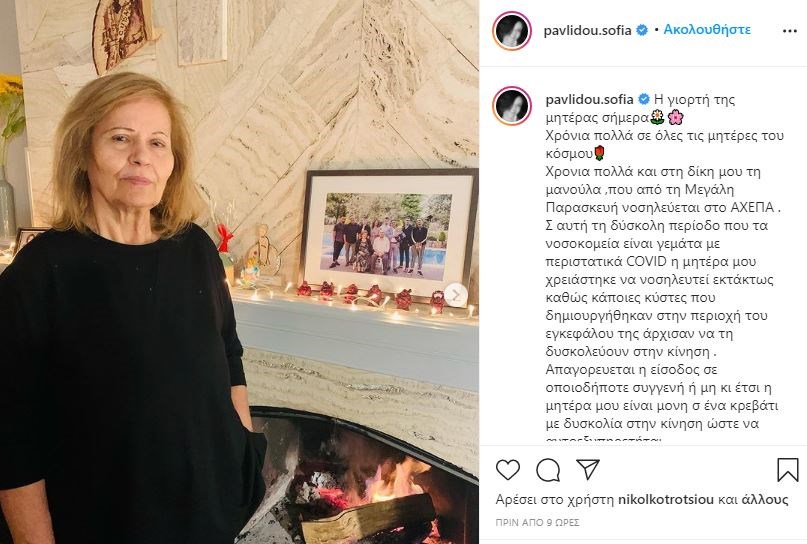
Task: Save the post with the bookmark icon
Action: click(787, 469)
